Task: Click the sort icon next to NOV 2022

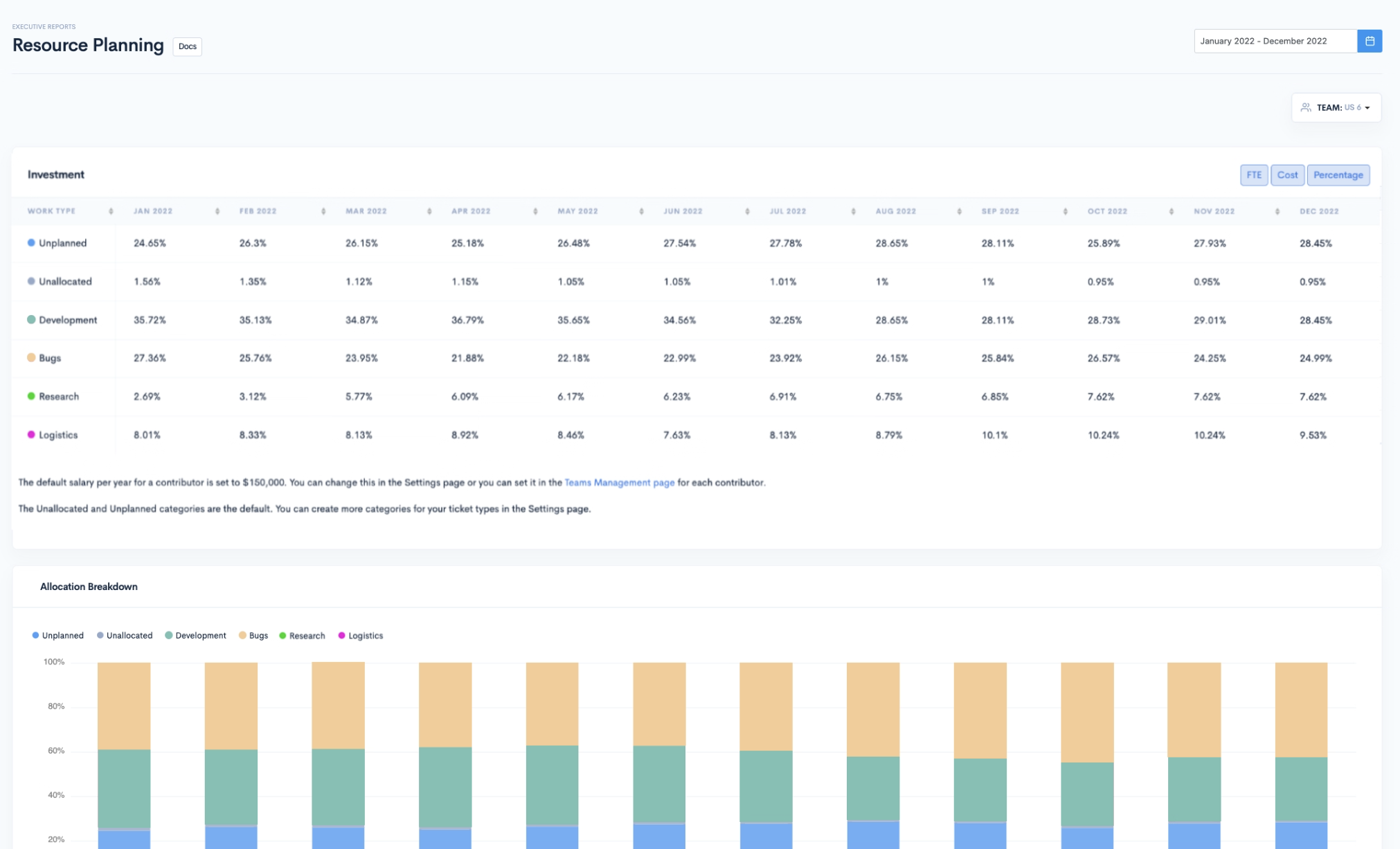Action: click(1277, 212)
